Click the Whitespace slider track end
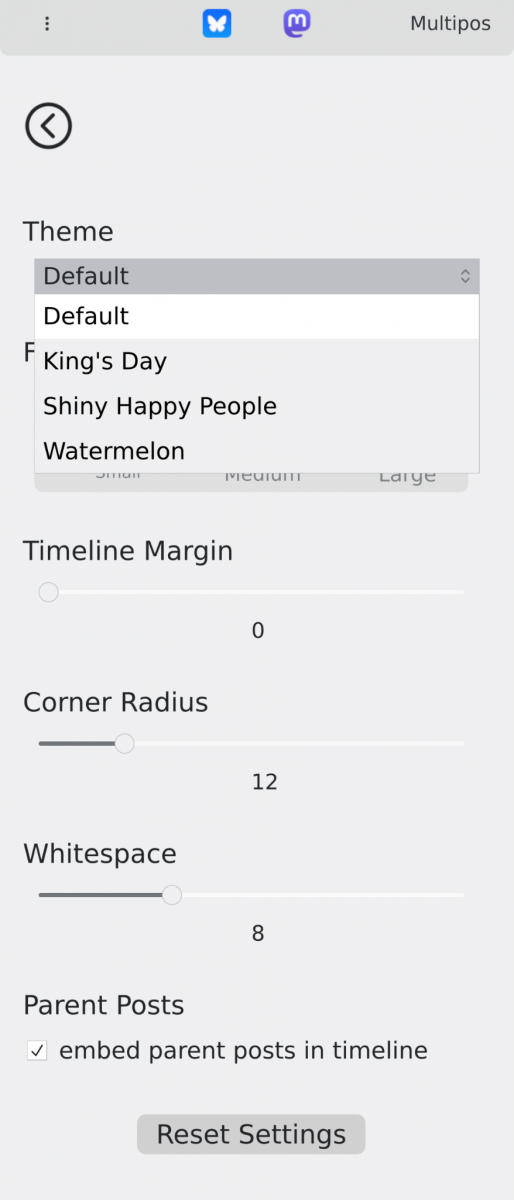The height and width of the screenshot is (1200, 514). click(x=462, y=895)
